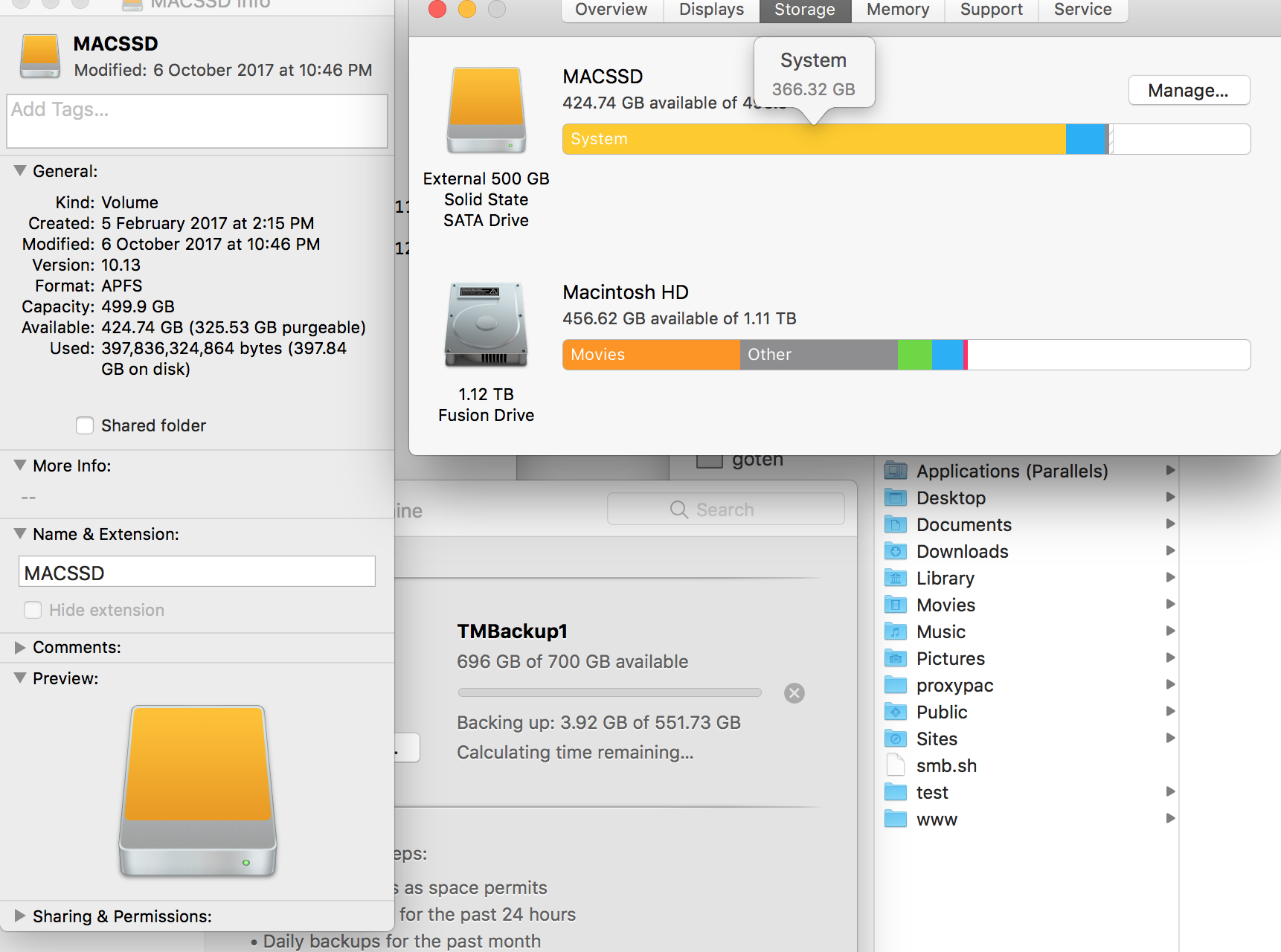The width and height of the screenshot is (1281, 952).
Task: Select the Movies folder icon in Finder
Action: pos(896,605)
